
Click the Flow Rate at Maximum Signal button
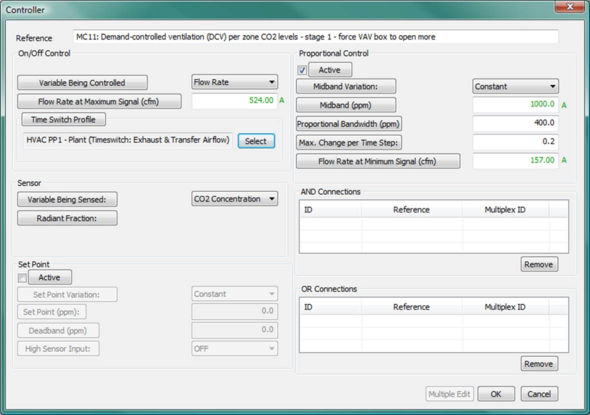pyautogui.click(x=99, y=102)
